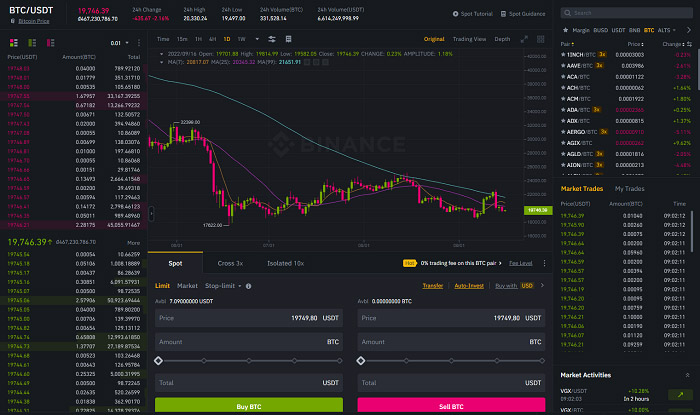The image size is (700, 415).
Task: Open My Trades tab
Action: 629,189
